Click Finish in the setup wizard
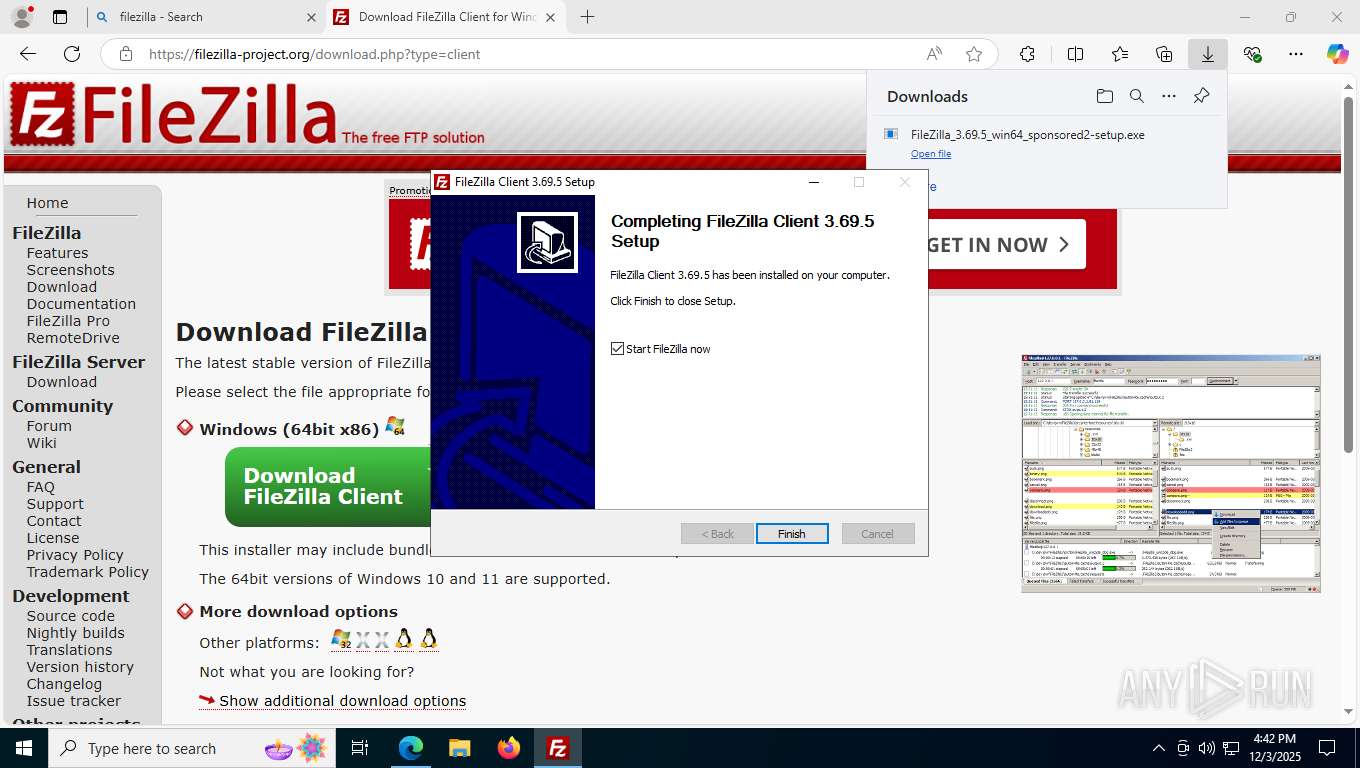Screen dimensions: 1360x768 [x=792, y=534]
